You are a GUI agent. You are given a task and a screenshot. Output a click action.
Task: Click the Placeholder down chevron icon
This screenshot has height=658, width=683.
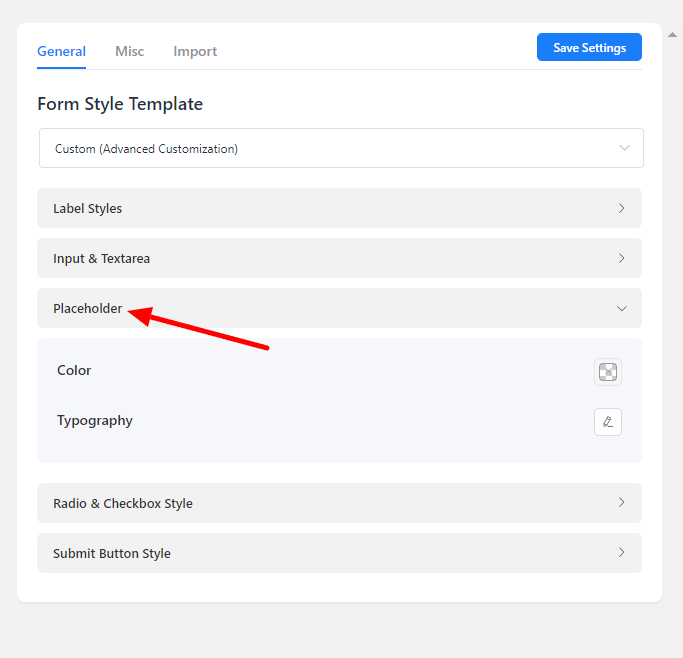(x=622, y=308)
